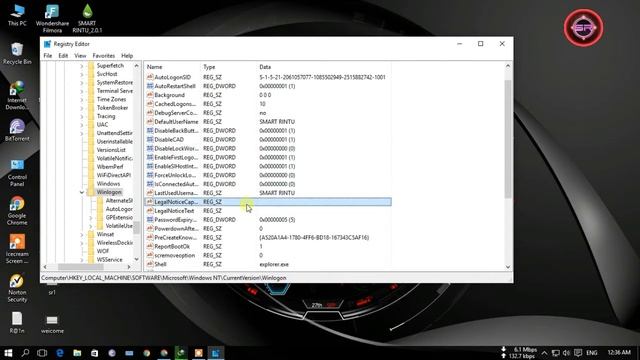Select PasswordExpiry DWORD value icon

point(150,220)
